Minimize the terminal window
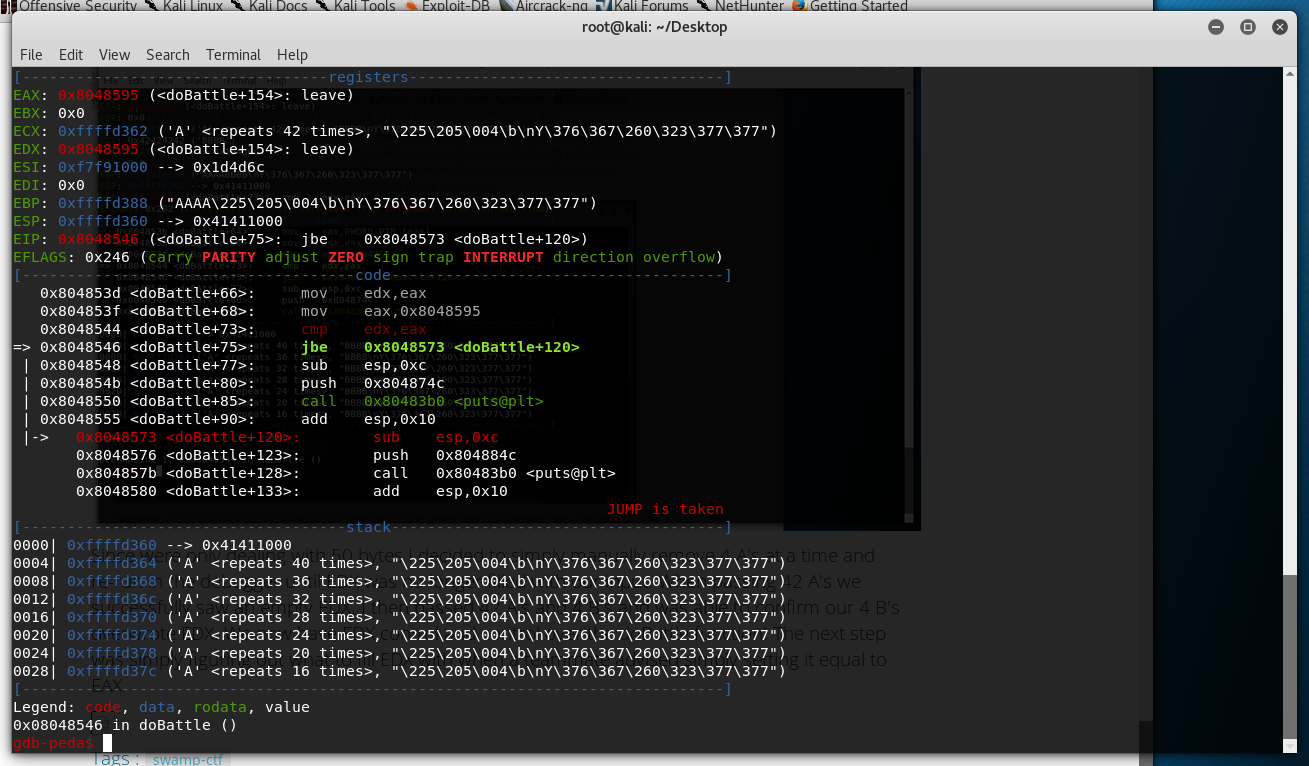 click(x=1215, y=27)
